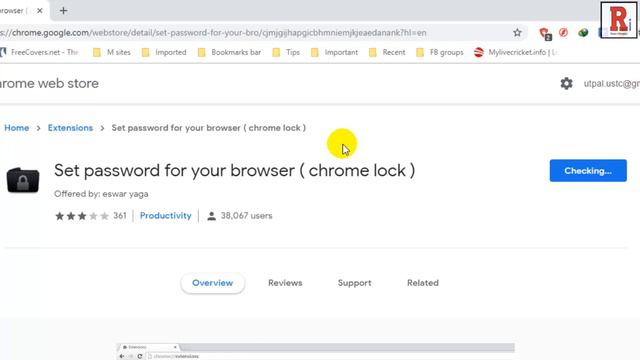640x360 pixels.
Task: Switch to the Related tab
Action: tap(423, 283)
